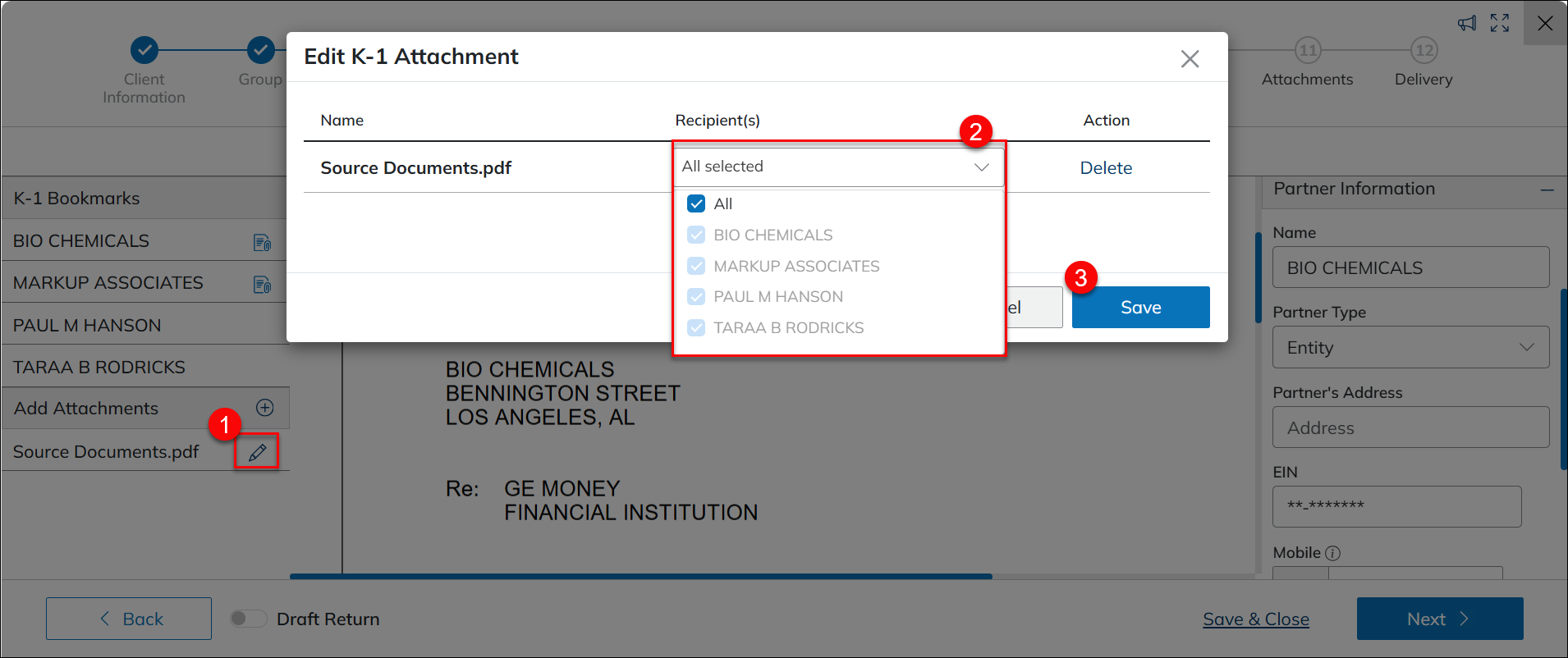Click the pencil edit icon beside Source Documents.pdf
Screen dimensions: 1568x658
click(257, 452)
